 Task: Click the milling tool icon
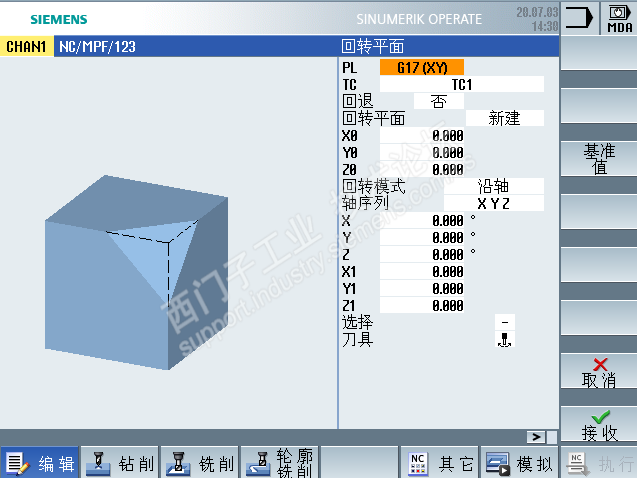tap(178, 463)
